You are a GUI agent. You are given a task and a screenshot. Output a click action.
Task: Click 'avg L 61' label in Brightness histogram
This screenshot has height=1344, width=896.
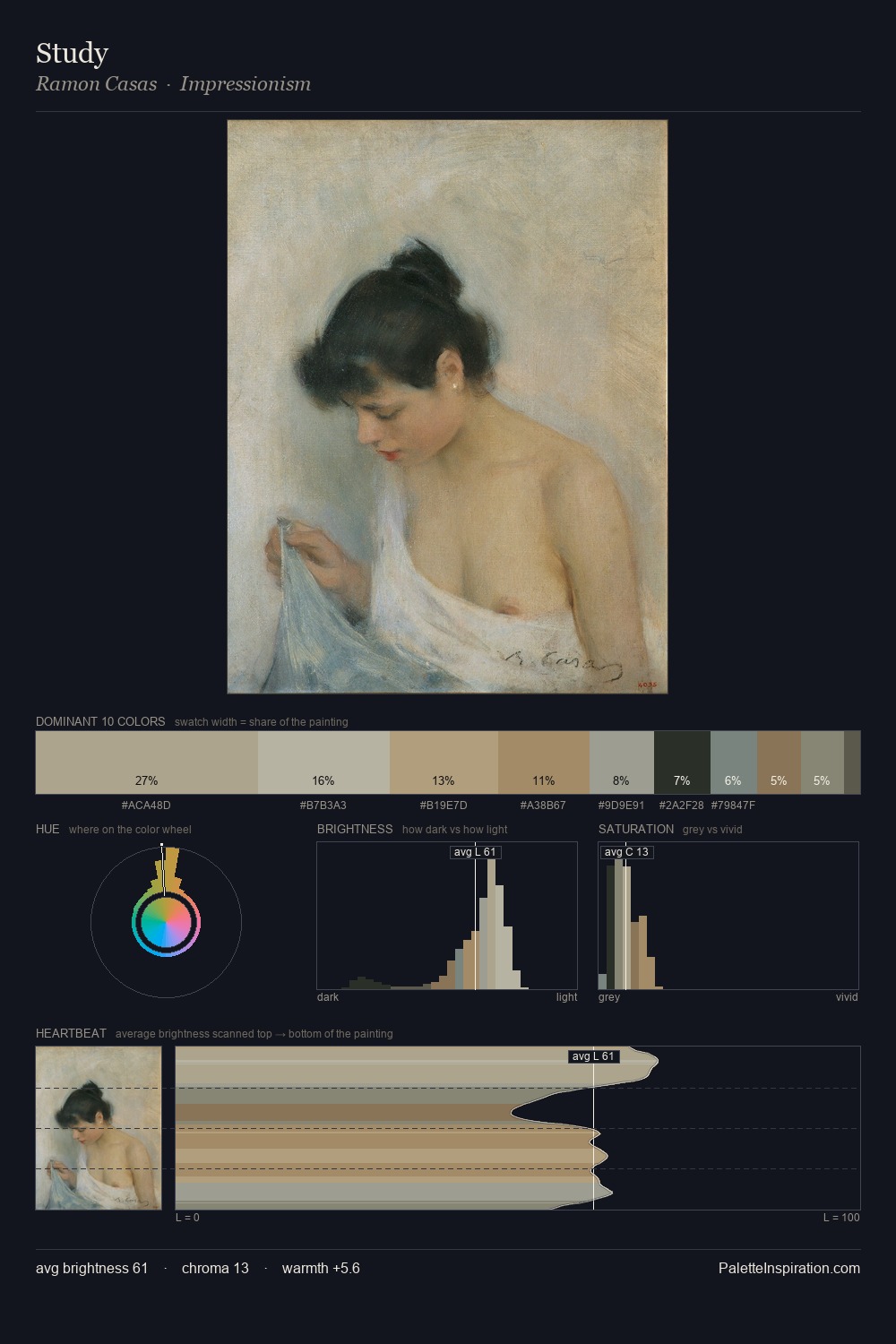click(x=475, y=852)
